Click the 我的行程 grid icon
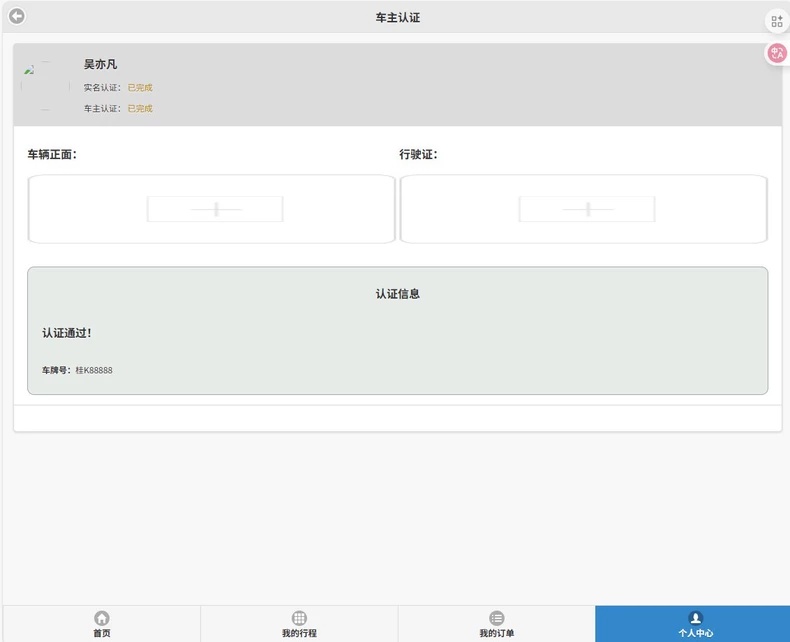The width and height of the screenshot is (790, 642). [x=299, y=618]
